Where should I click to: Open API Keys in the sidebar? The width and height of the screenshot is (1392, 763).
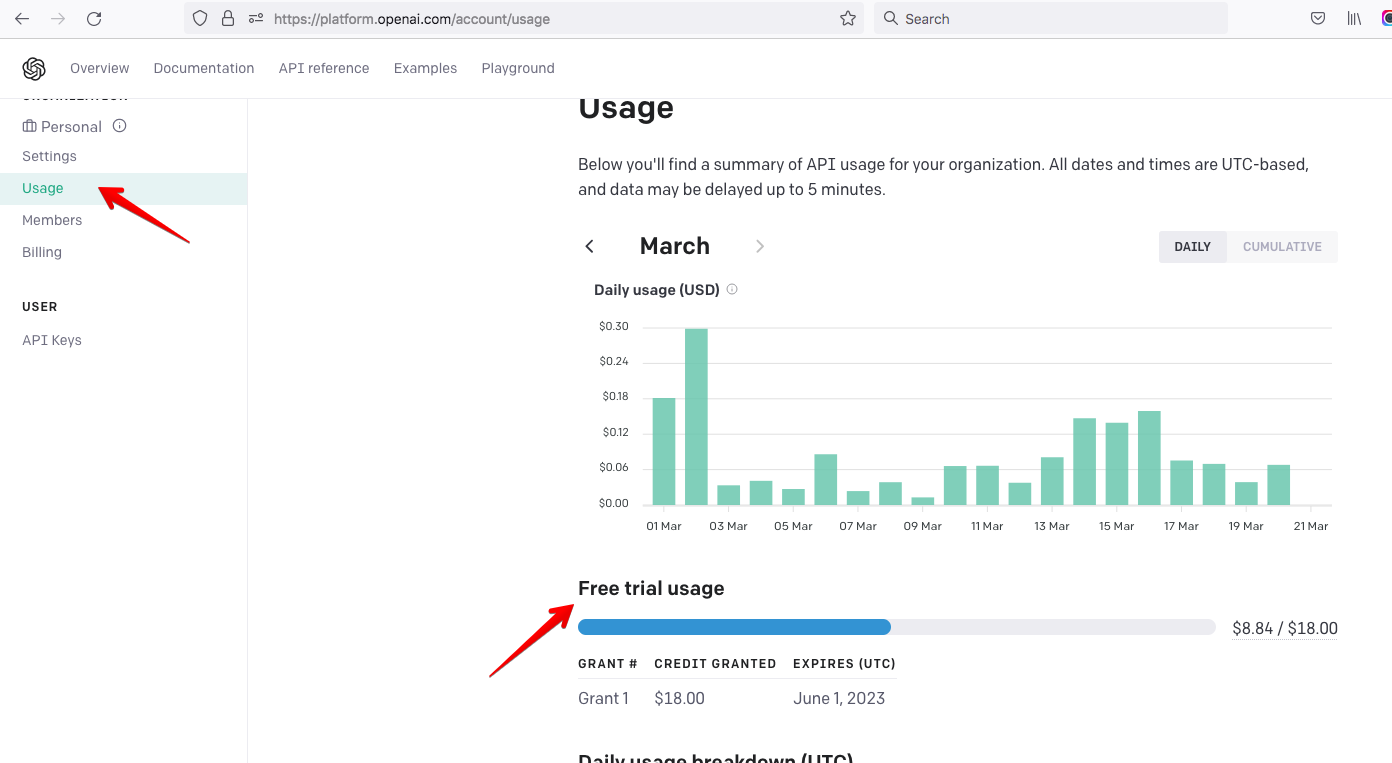(x=52, y=340)
